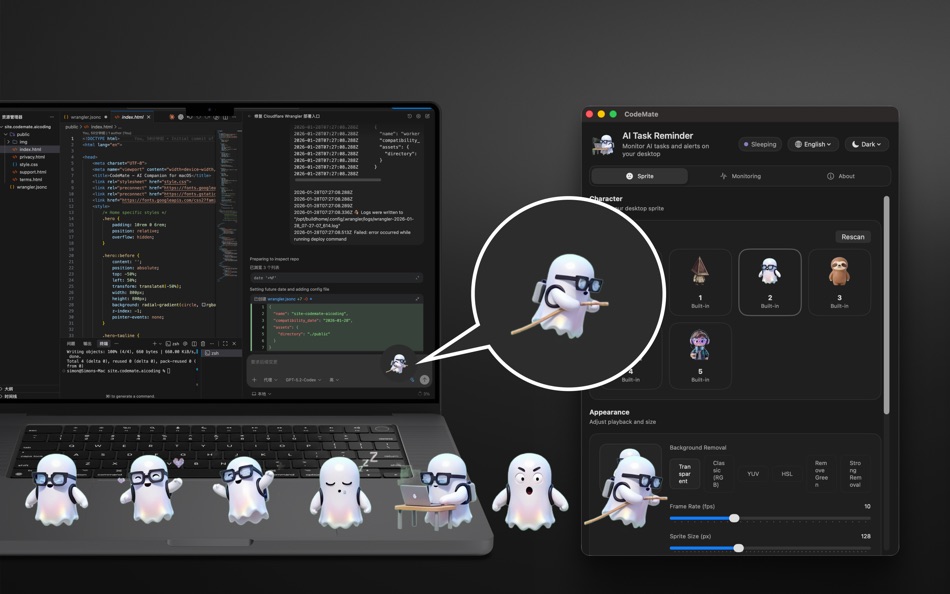Screen dimensions: 950x594
Task: Open the English language dropdown
Action: (813, 144)
